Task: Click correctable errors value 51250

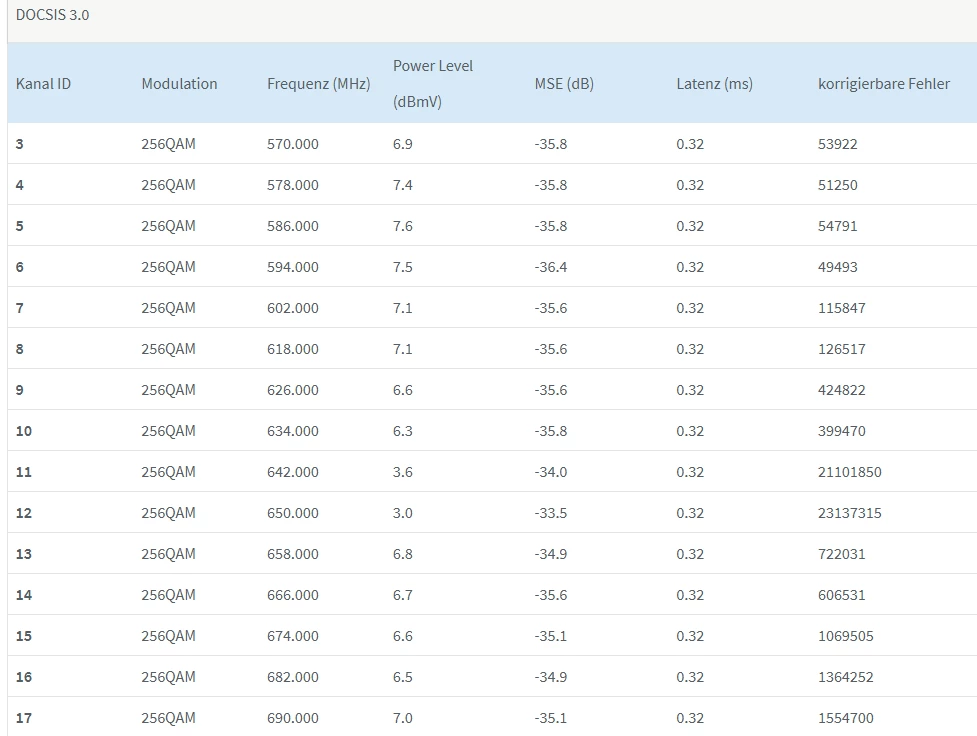Action: pyautogui.click(x=837, y=185)
